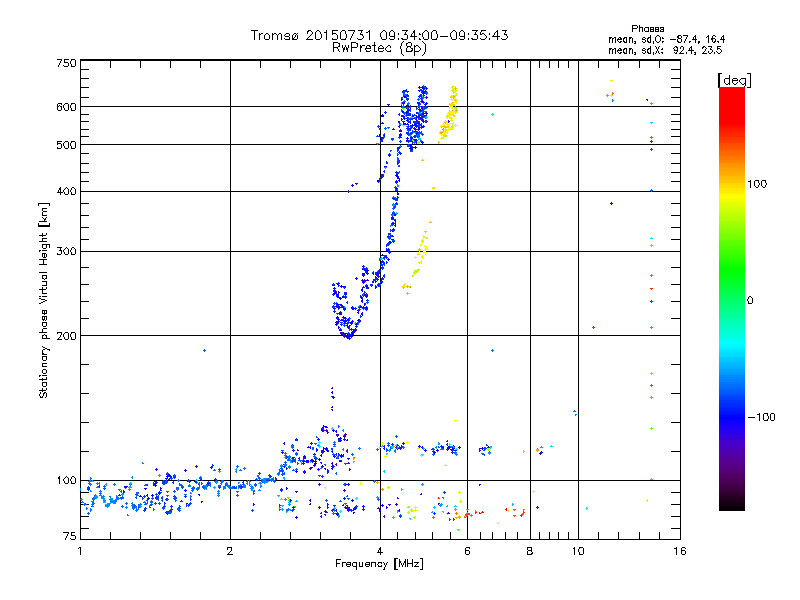The width and height of the screenshot is (800, 600).
Task: Click the '16' x-axis tick label
Action: pyautogui.click(x=680, y=551)
